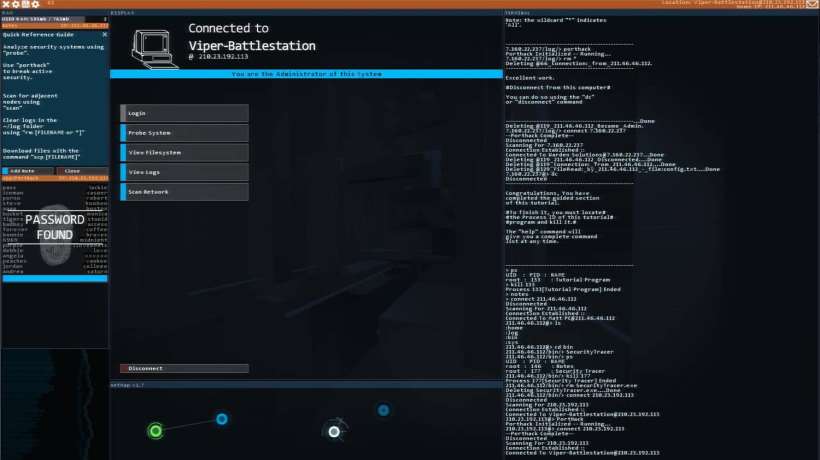820x460 pixels.
Task: Select the blue node linked to green node
Action: [x=222, y=419]
